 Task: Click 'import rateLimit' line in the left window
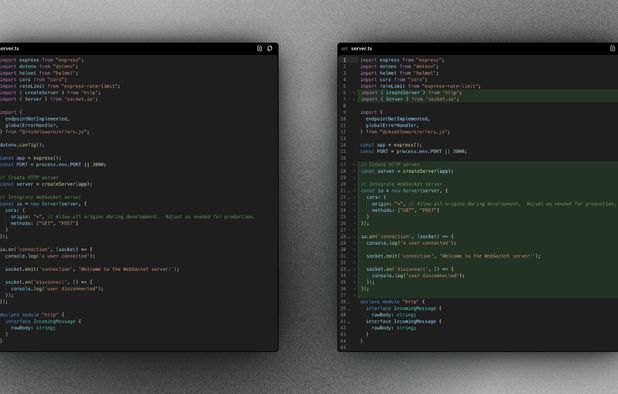point(60,86)
